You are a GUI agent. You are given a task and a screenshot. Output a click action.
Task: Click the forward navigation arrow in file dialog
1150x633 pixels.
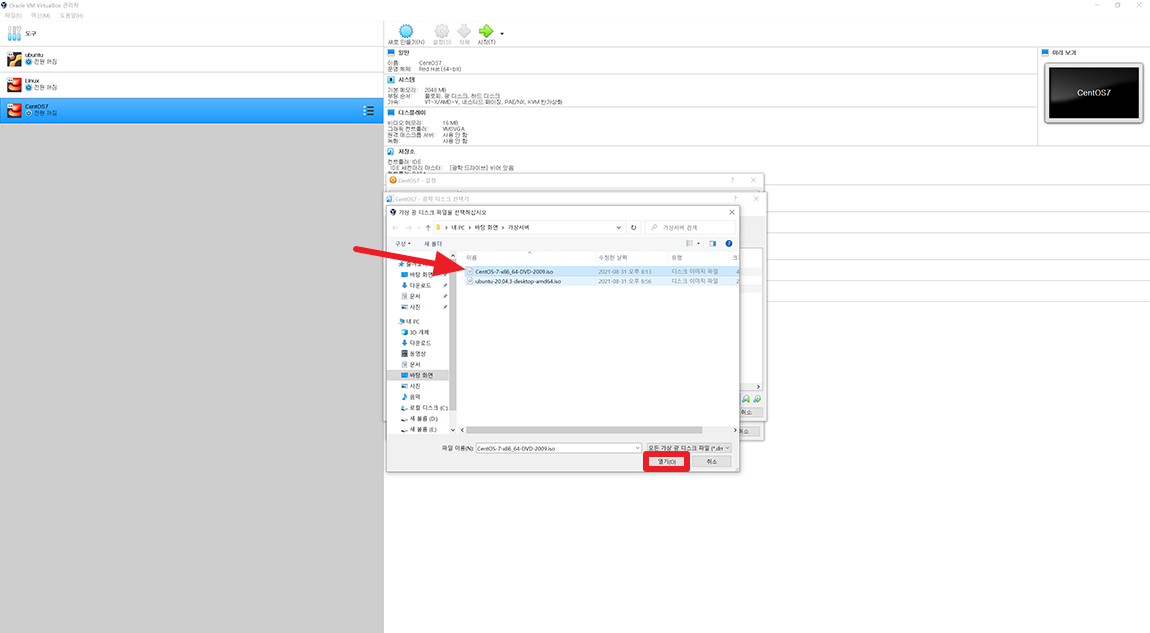click(409, 227)
